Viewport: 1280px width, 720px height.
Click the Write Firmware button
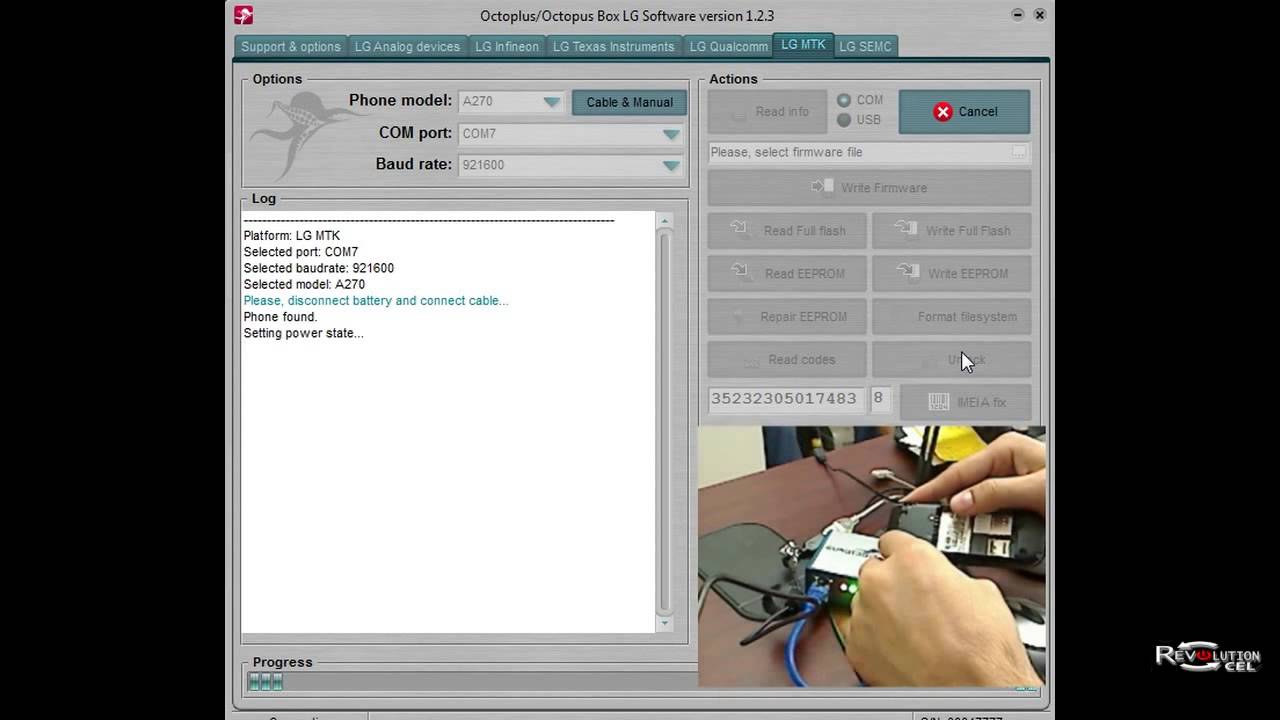coord(869,188)
